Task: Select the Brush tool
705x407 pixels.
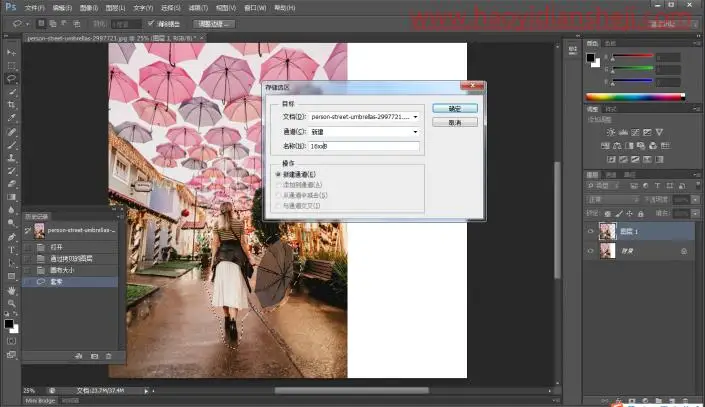Action: 11,145
